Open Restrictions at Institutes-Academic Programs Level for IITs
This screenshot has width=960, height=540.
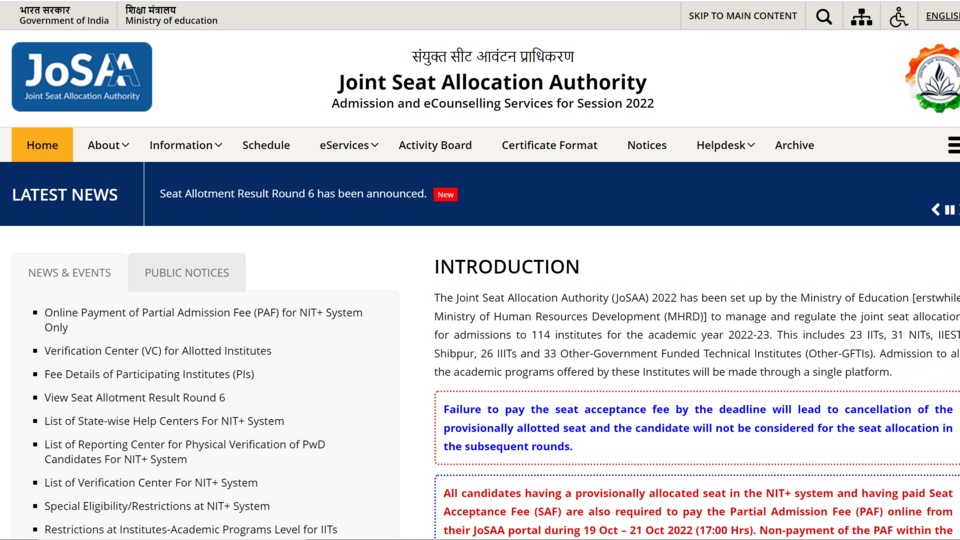[x=190, y=530]
